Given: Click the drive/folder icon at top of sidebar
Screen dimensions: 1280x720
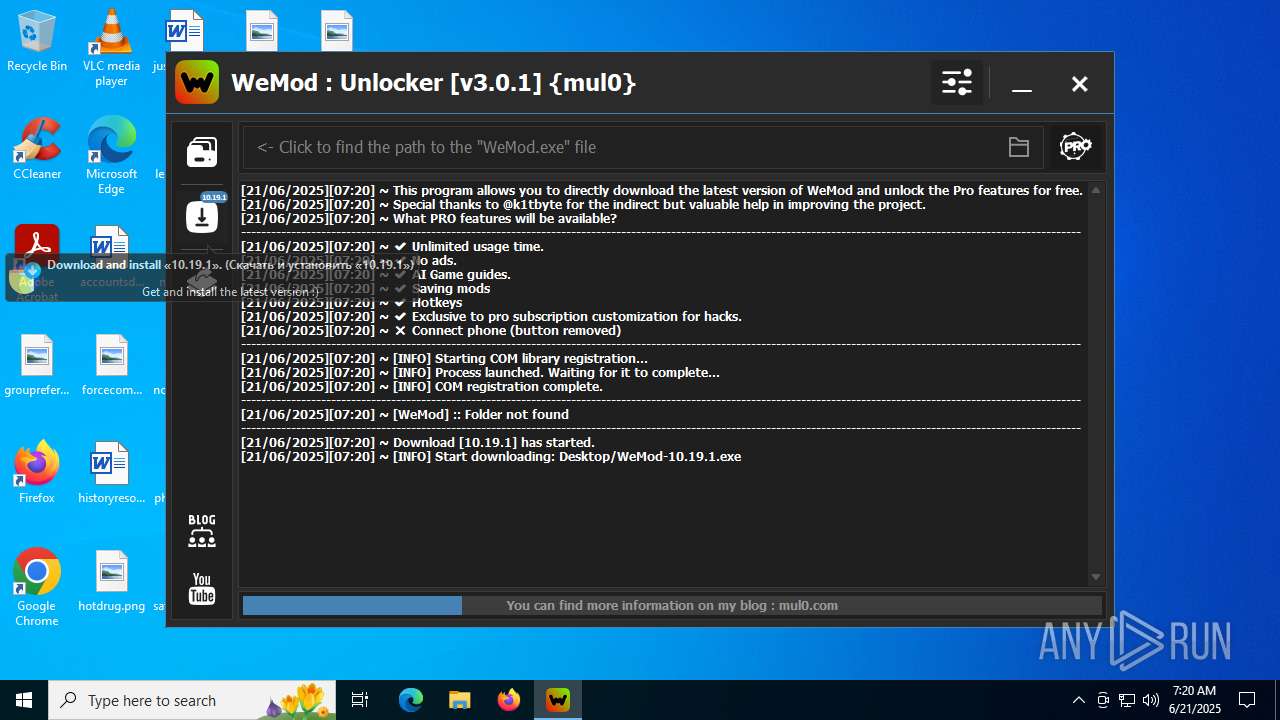Looking at the screenshot, I should click(202, 152).
